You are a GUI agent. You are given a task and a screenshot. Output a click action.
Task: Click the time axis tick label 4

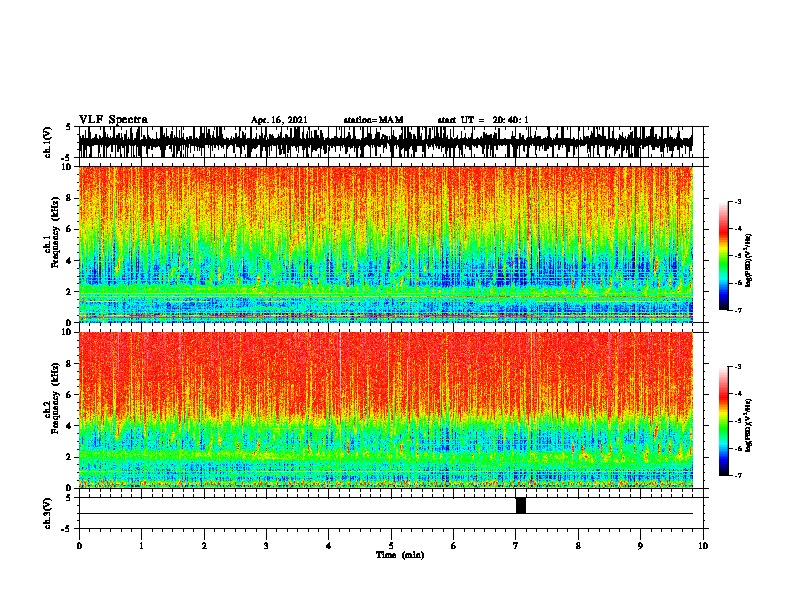click(x=329, y=545)
